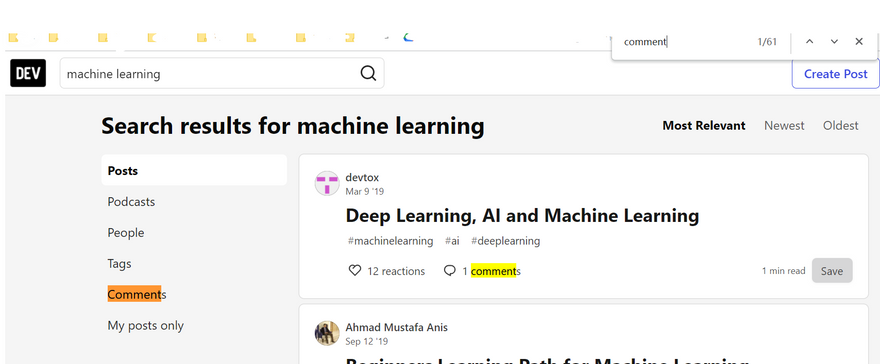Sort results by Newest
Viewport: 880px width, 364px height.
tap(784, 126)
